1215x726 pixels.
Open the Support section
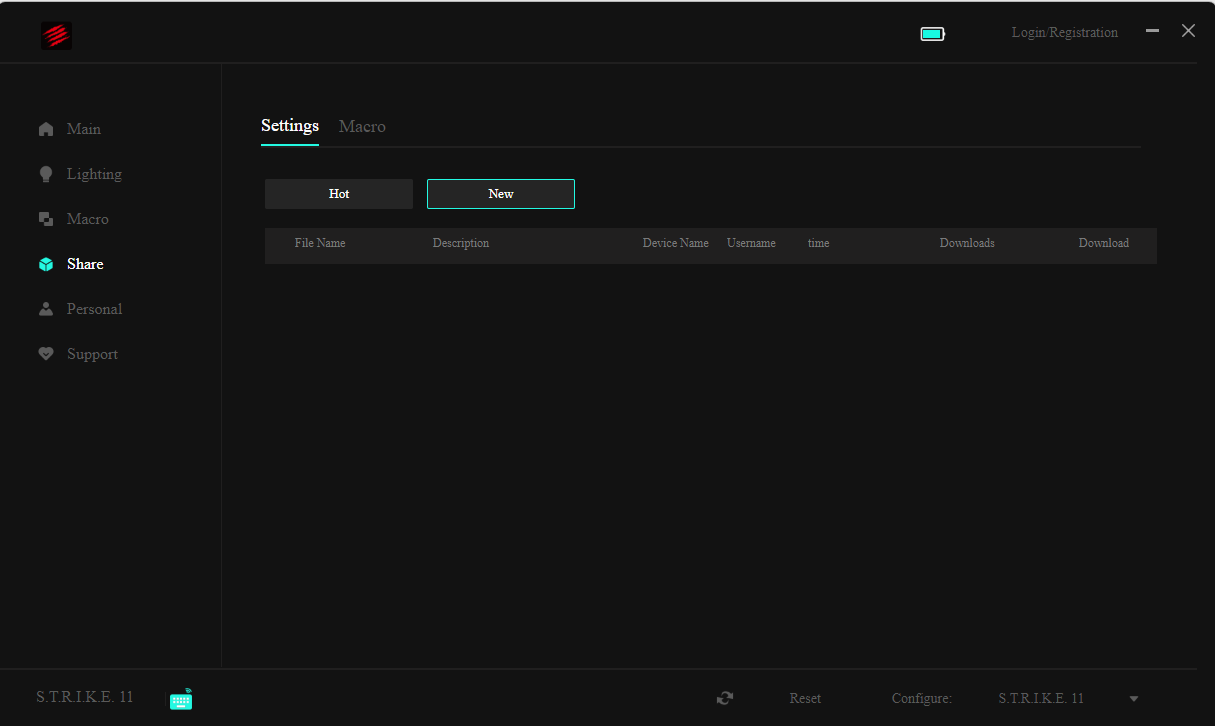(93, 354)
